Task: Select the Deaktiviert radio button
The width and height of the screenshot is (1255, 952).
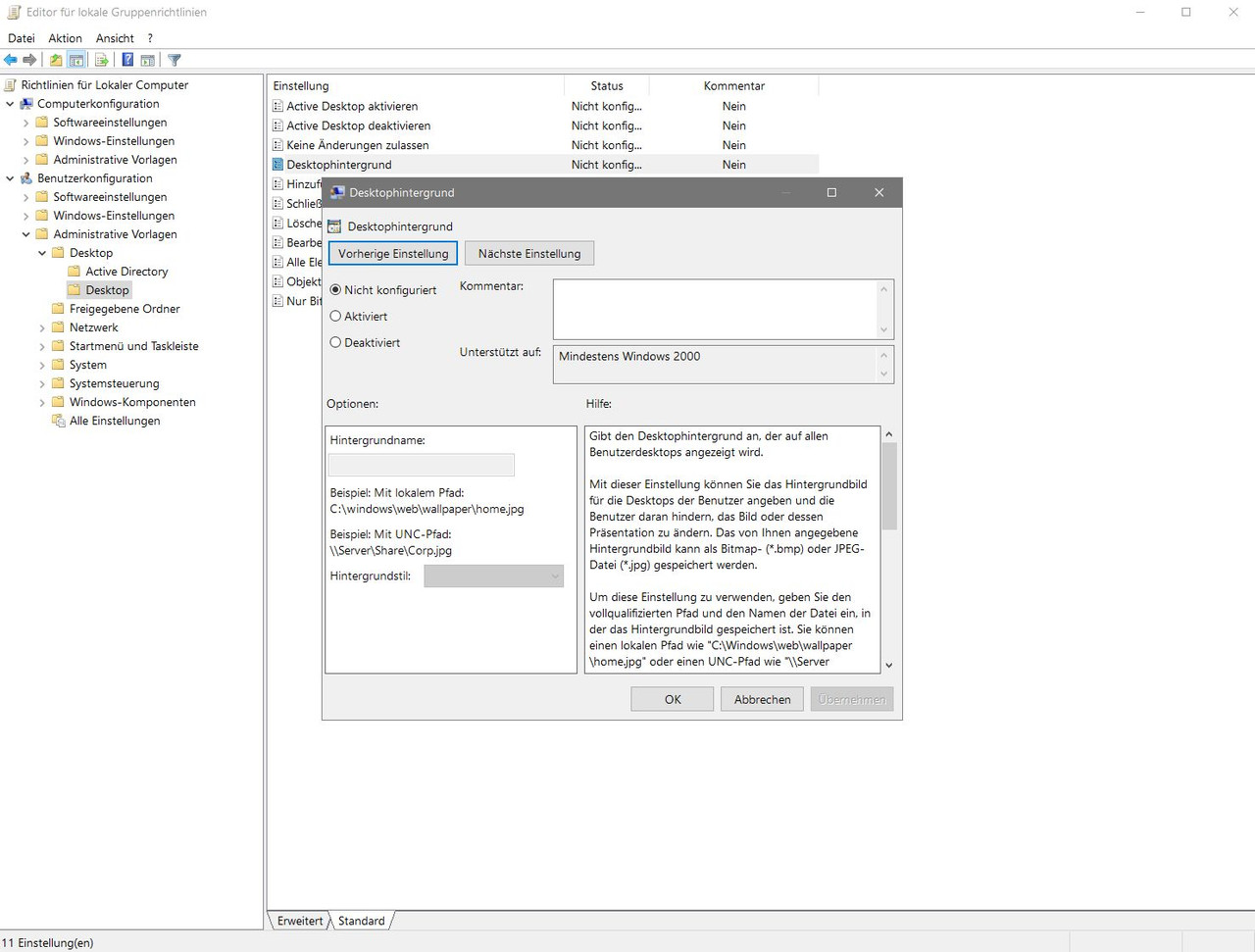Action: (x=335, y=343)
